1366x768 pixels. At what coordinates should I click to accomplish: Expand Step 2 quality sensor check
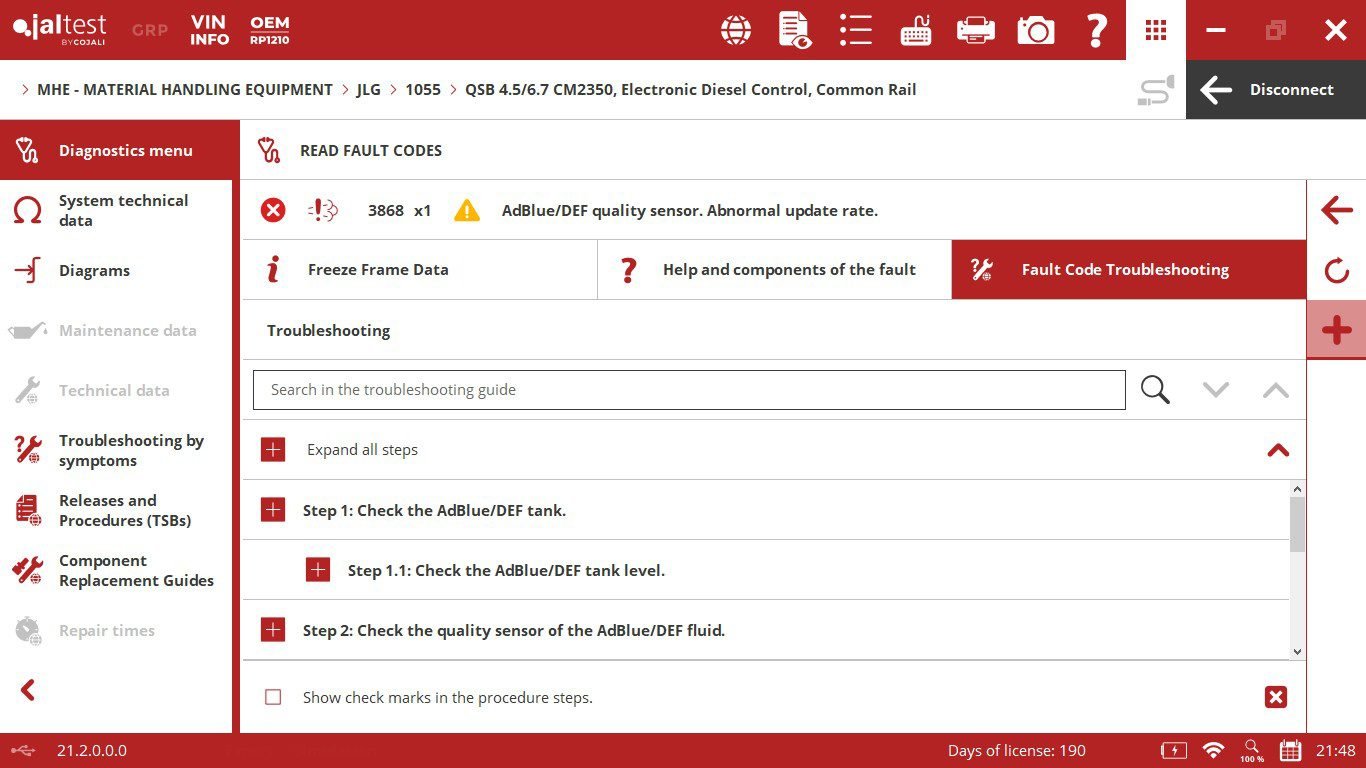pos(273,630)
